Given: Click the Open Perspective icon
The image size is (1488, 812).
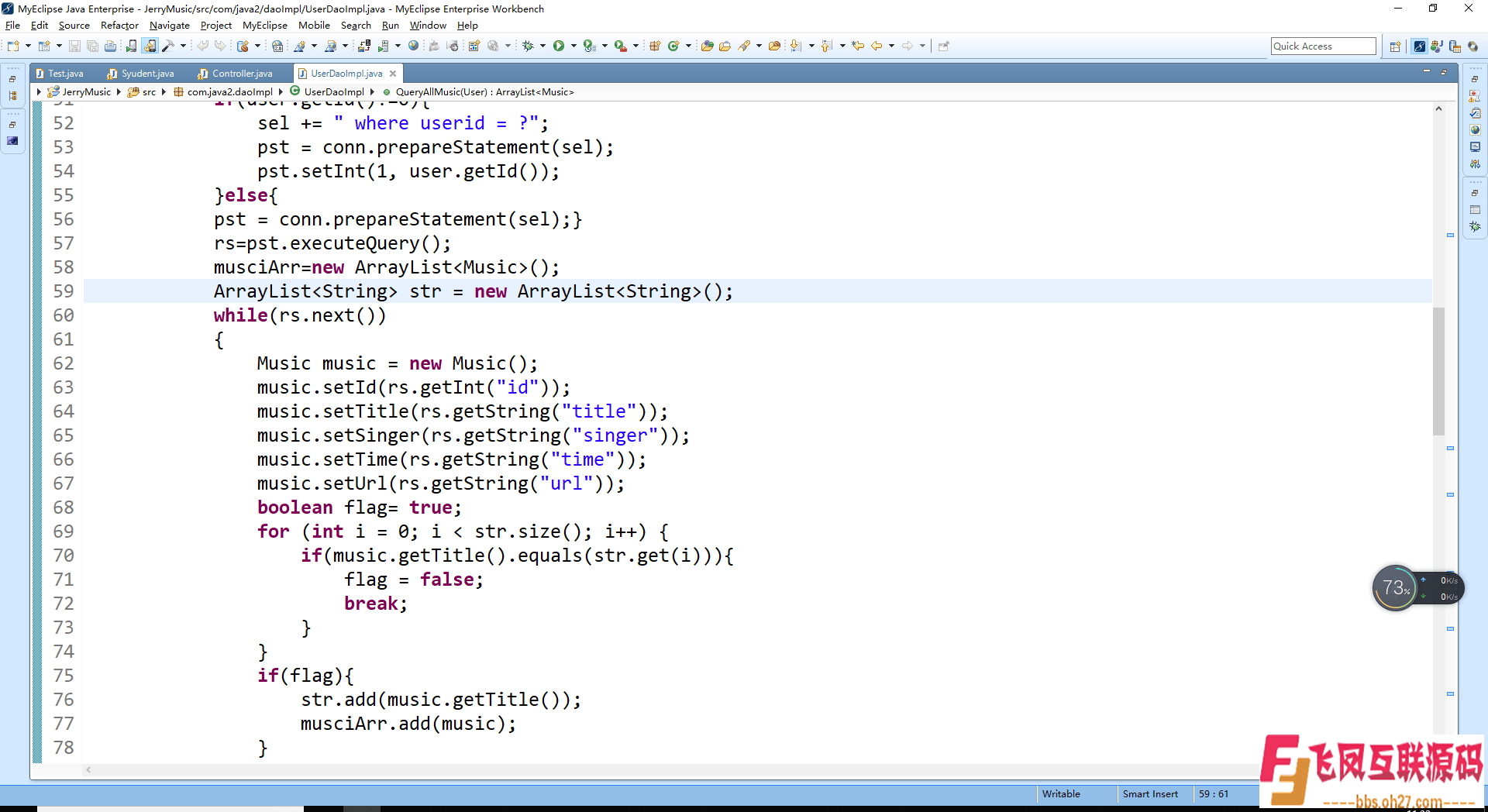Looking at the screenshot, I should coord(1395,46).
